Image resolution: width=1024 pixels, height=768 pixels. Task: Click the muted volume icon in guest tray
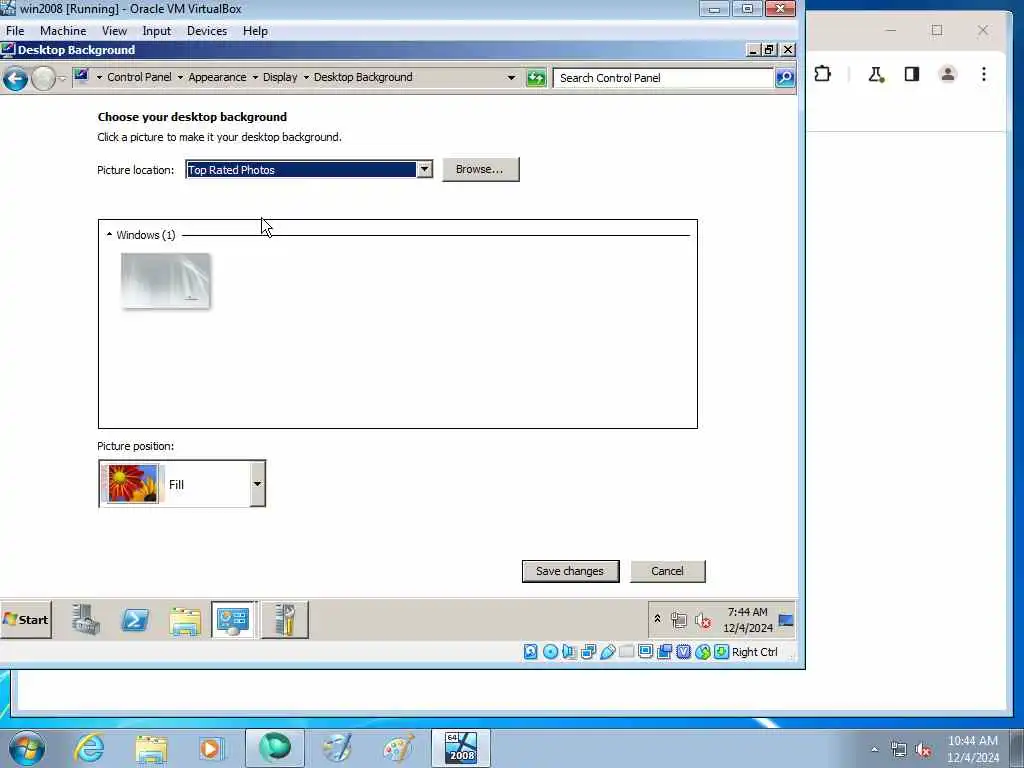click(x=703, y=620)
